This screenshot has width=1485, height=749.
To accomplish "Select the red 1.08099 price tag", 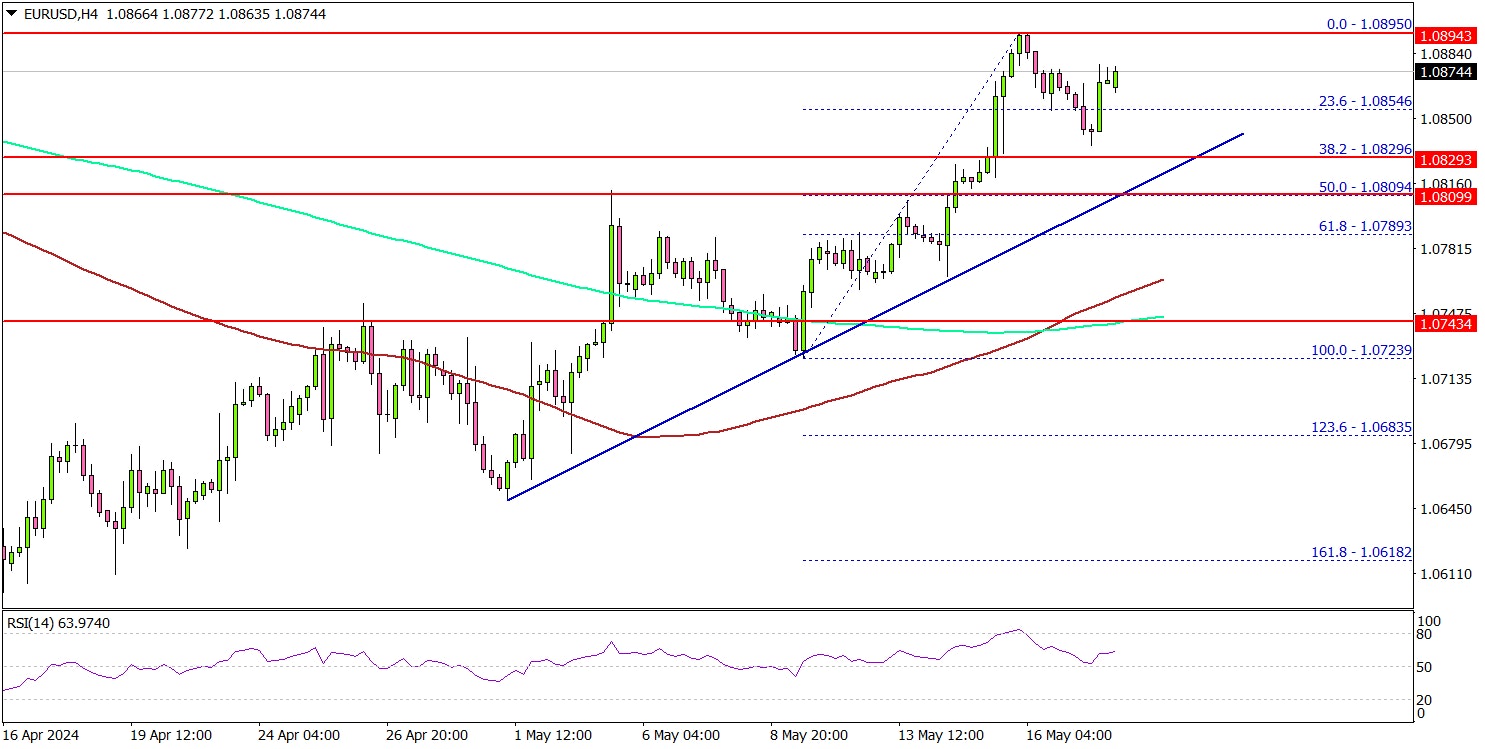I will (x=1448, y=197).
